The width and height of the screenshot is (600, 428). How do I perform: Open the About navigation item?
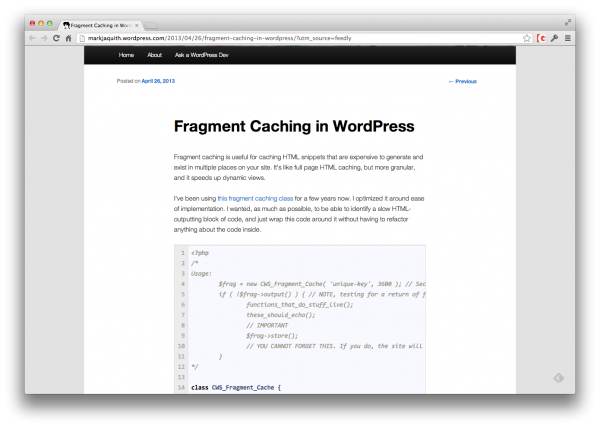(155, 55)
